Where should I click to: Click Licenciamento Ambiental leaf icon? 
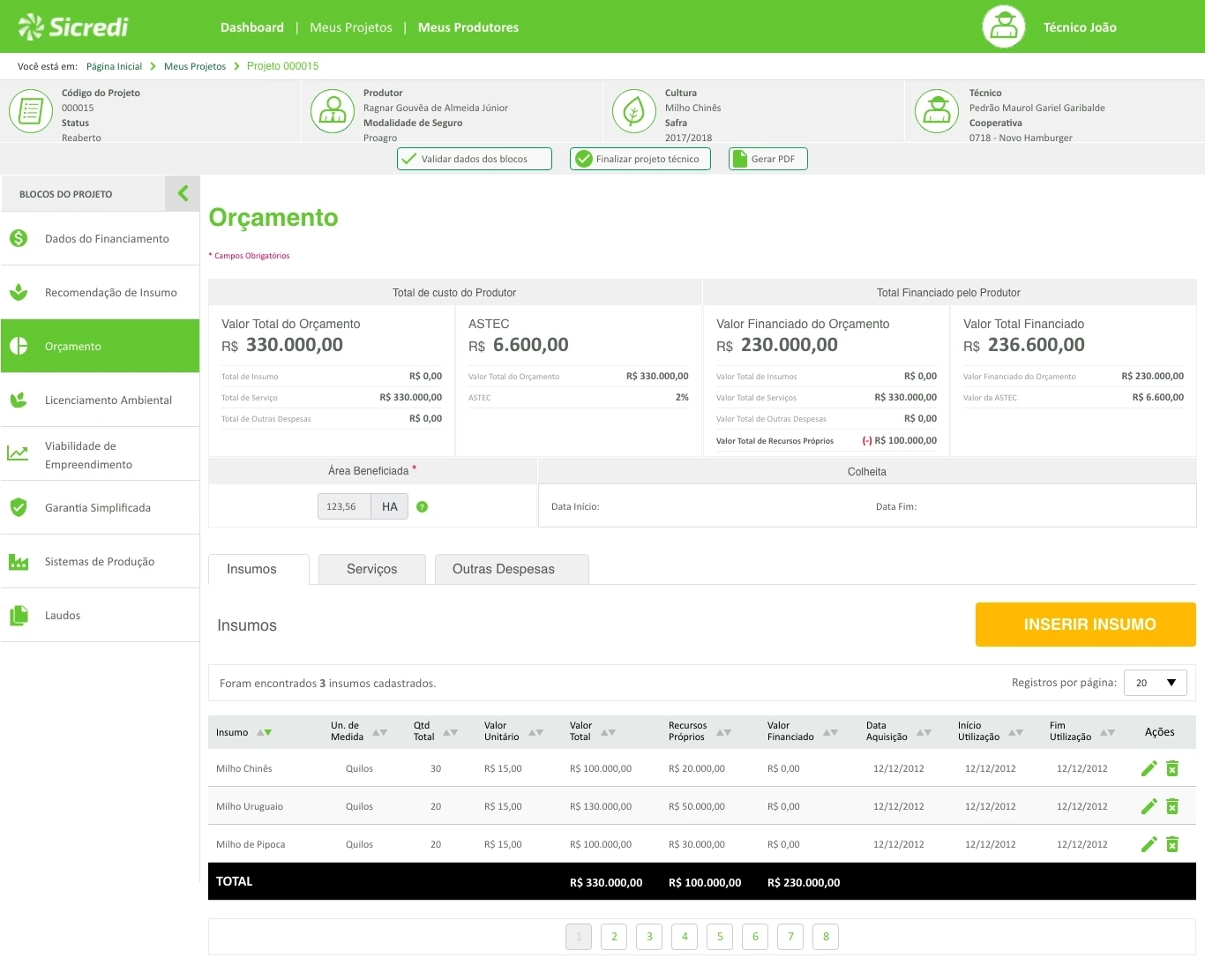click(x=19, y=400)
